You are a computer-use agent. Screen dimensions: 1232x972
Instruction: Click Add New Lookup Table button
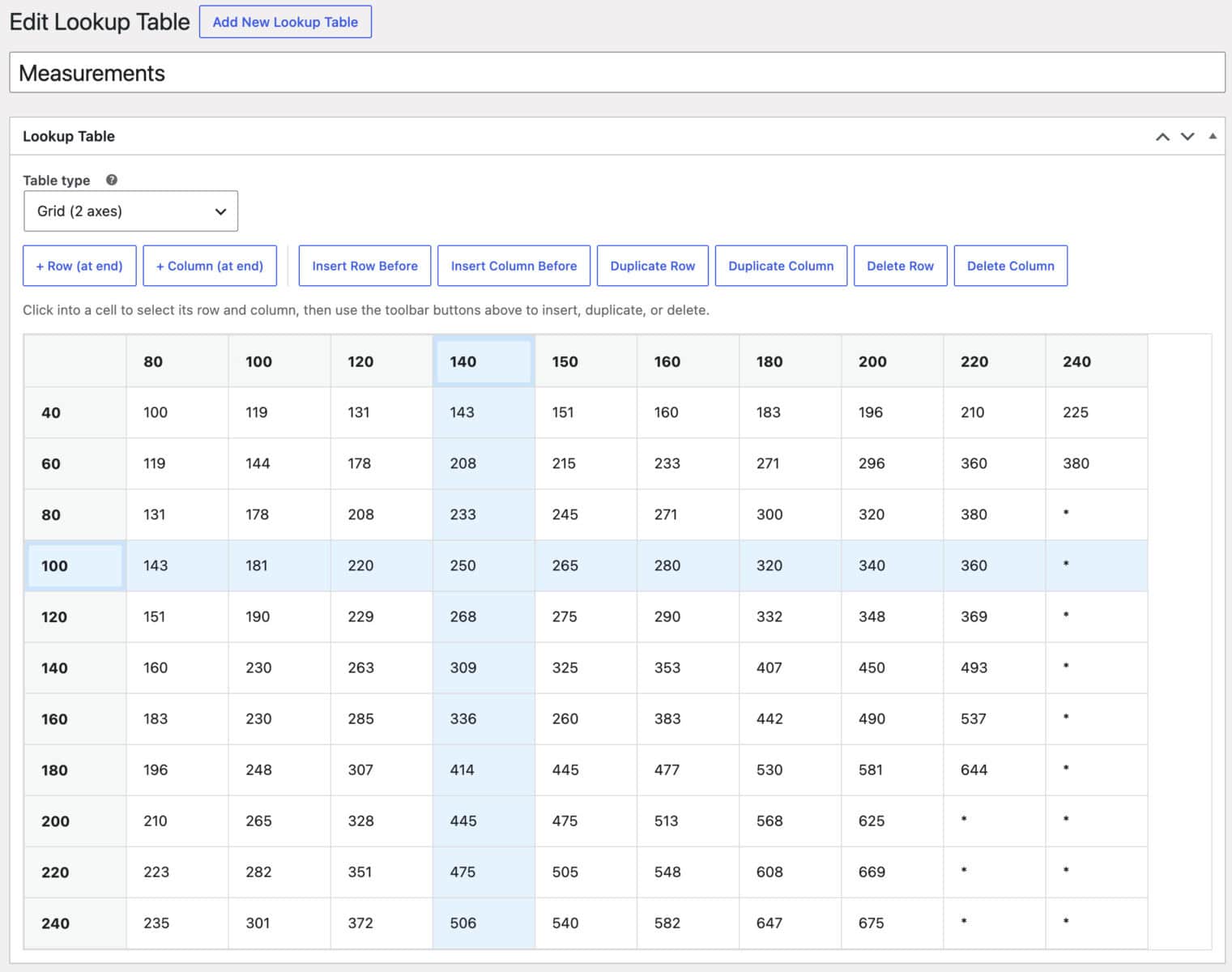tap(285, 22)
